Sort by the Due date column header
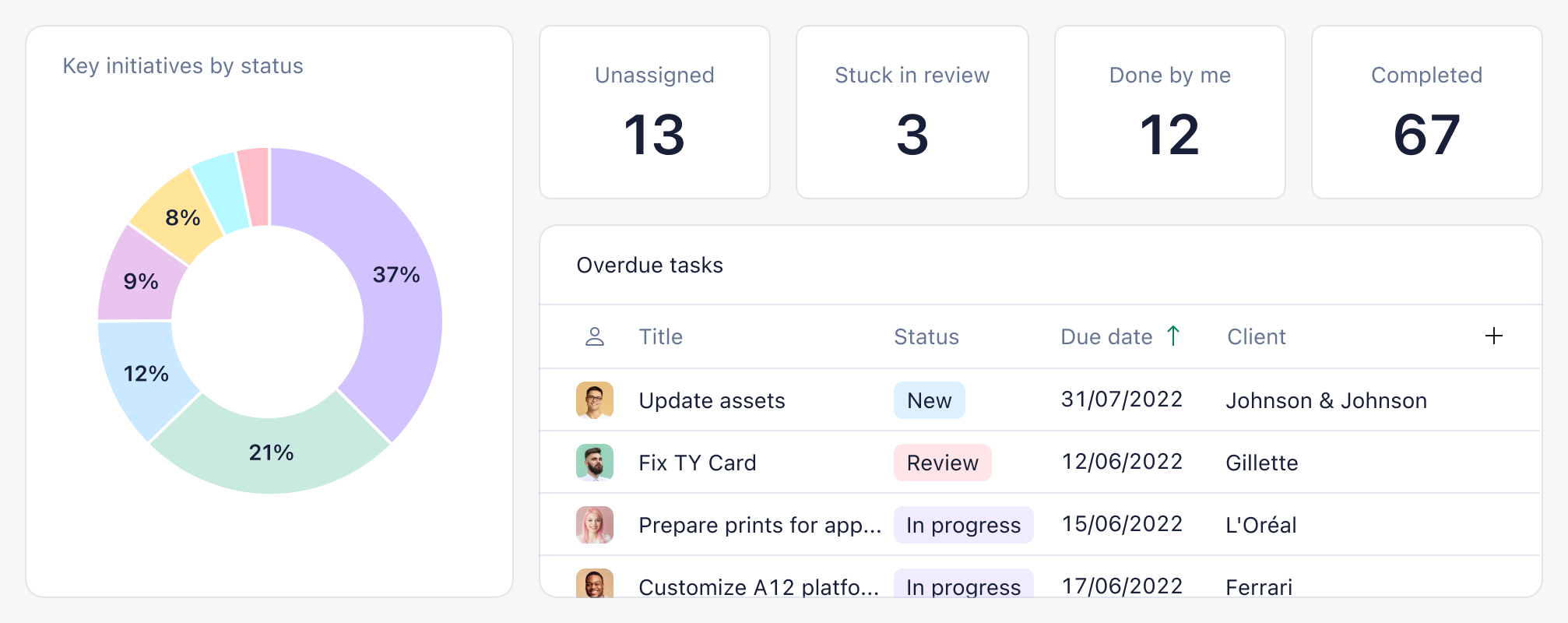Viewport: 1568px width, 623px height. coord(1106,336)
